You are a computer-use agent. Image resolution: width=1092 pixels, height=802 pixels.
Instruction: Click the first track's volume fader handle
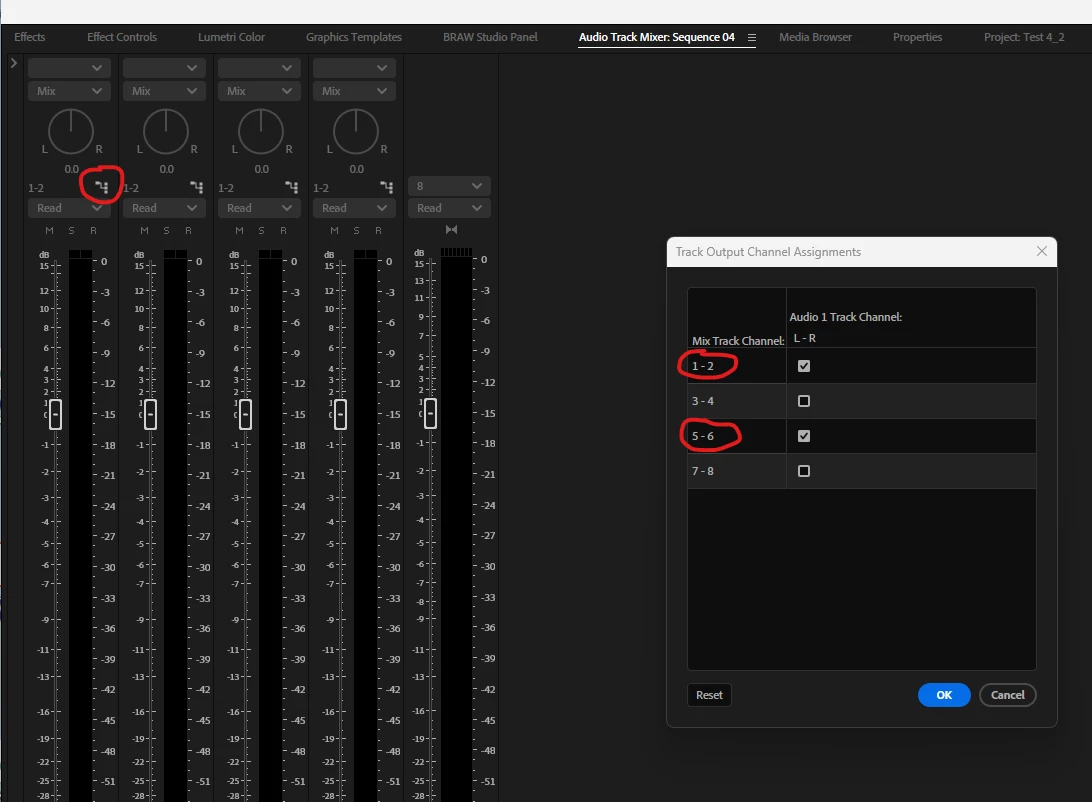(55, 414)
